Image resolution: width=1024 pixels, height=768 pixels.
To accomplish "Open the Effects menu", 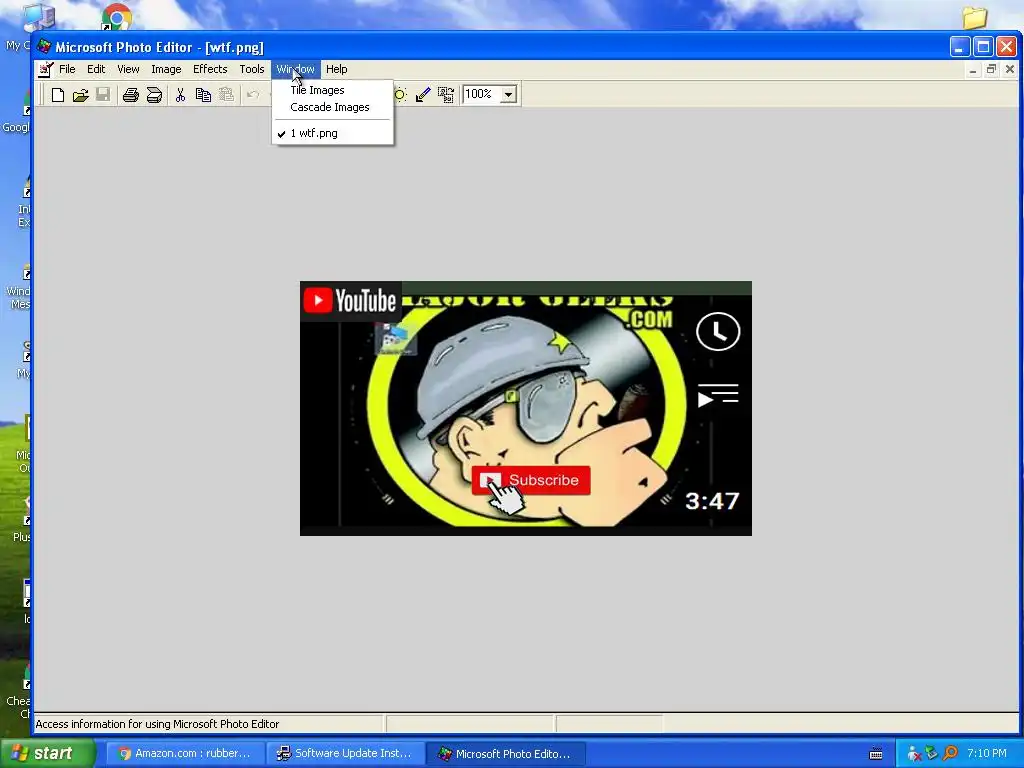I will point(210,69).
